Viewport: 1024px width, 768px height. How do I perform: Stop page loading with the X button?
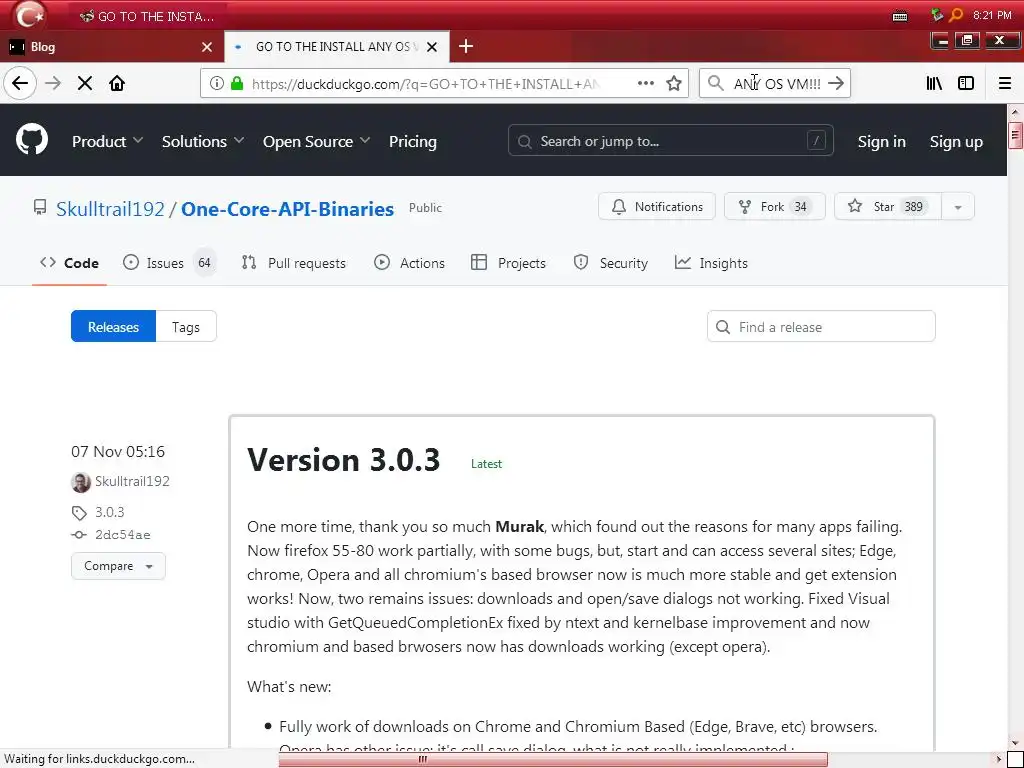pos(85,84)
